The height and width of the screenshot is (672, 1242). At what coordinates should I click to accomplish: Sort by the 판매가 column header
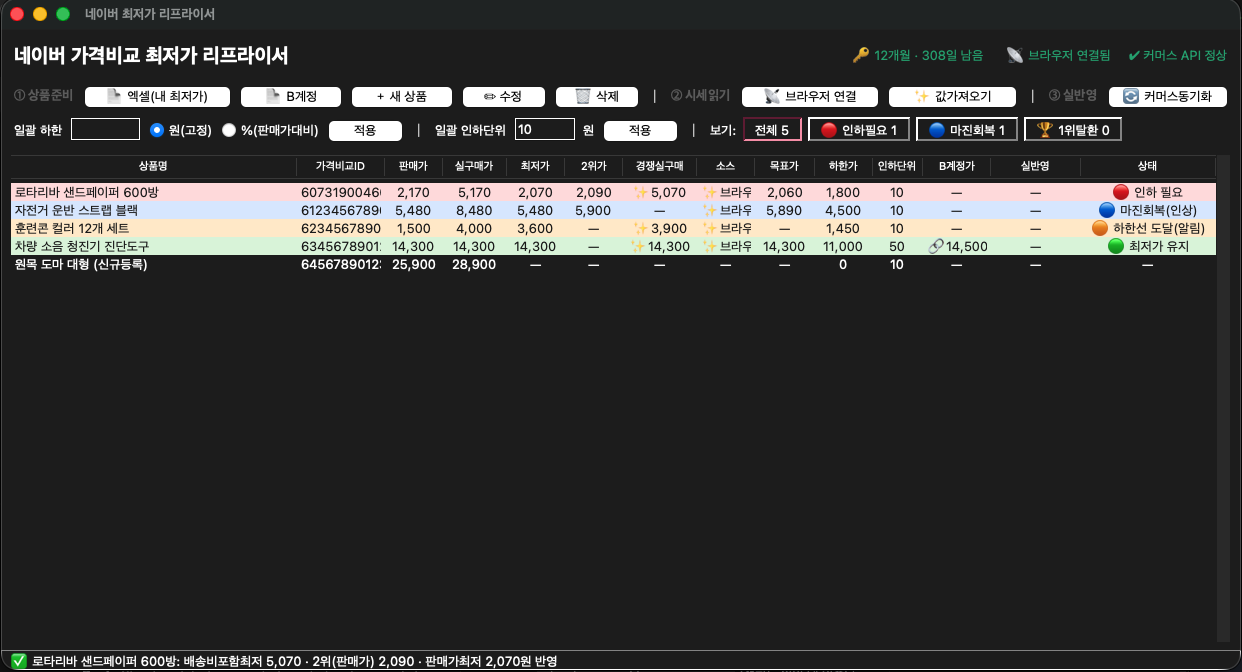[x=413, y=166]
